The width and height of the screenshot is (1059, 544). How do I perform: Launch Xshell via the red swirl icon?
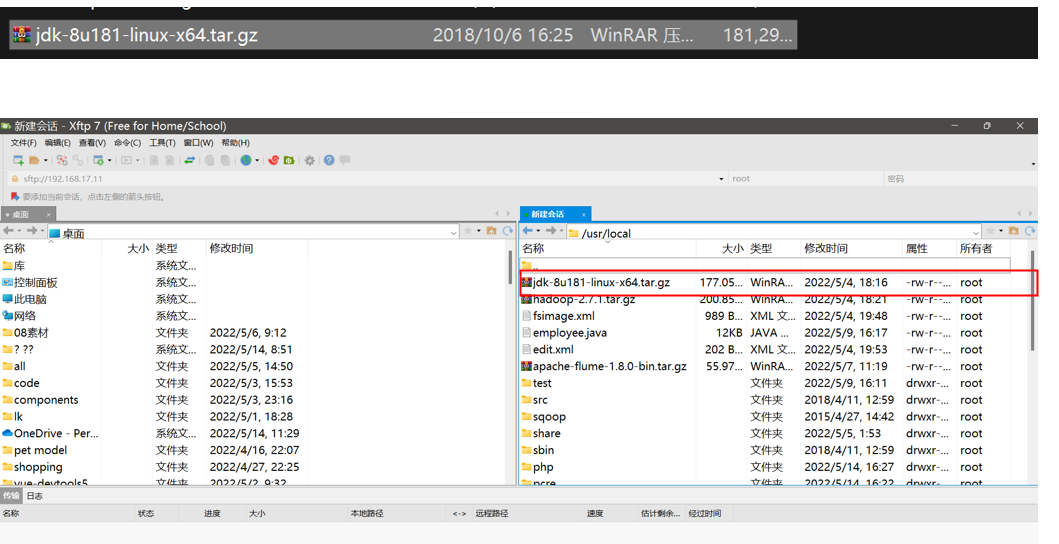(x=274, y=160)
